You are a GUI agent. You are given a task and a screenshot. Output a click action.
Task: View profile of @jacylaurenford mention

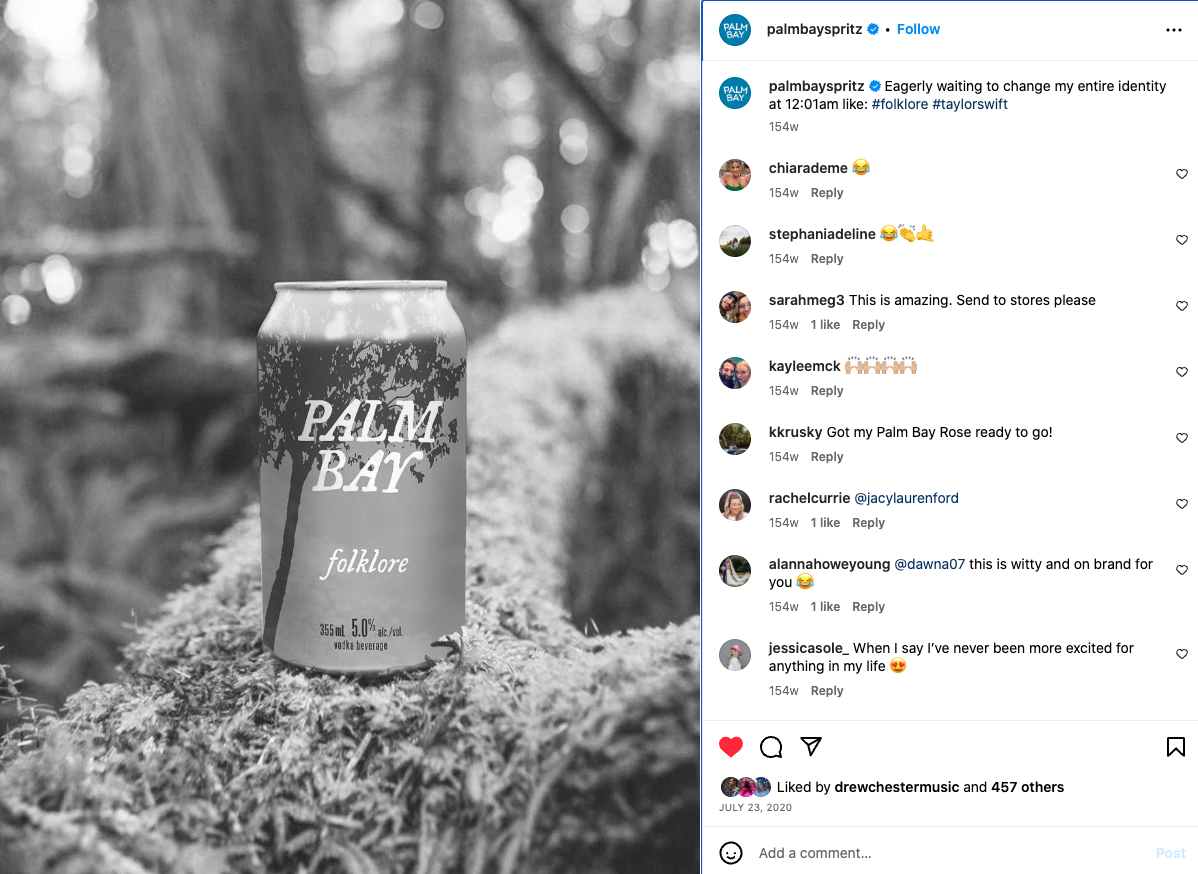tap(905, 498)
